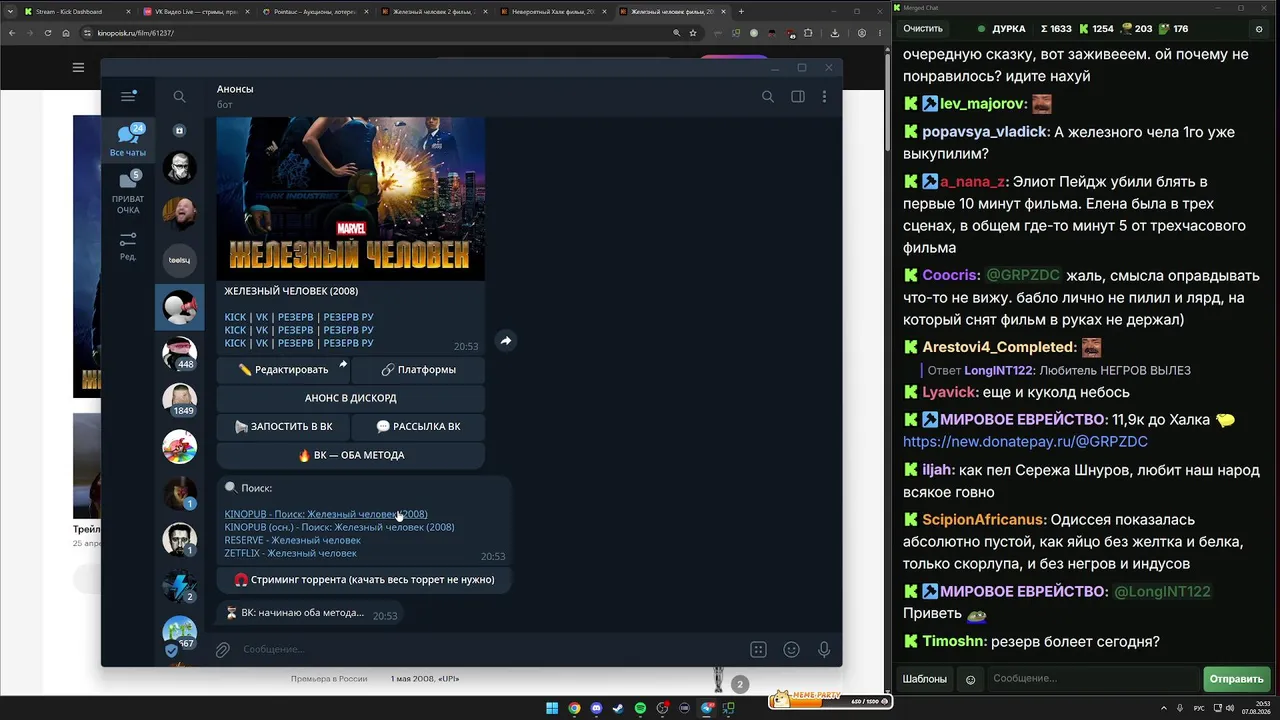Click username 'popavsya_vladick' in chat

click(x=984, y=132)
